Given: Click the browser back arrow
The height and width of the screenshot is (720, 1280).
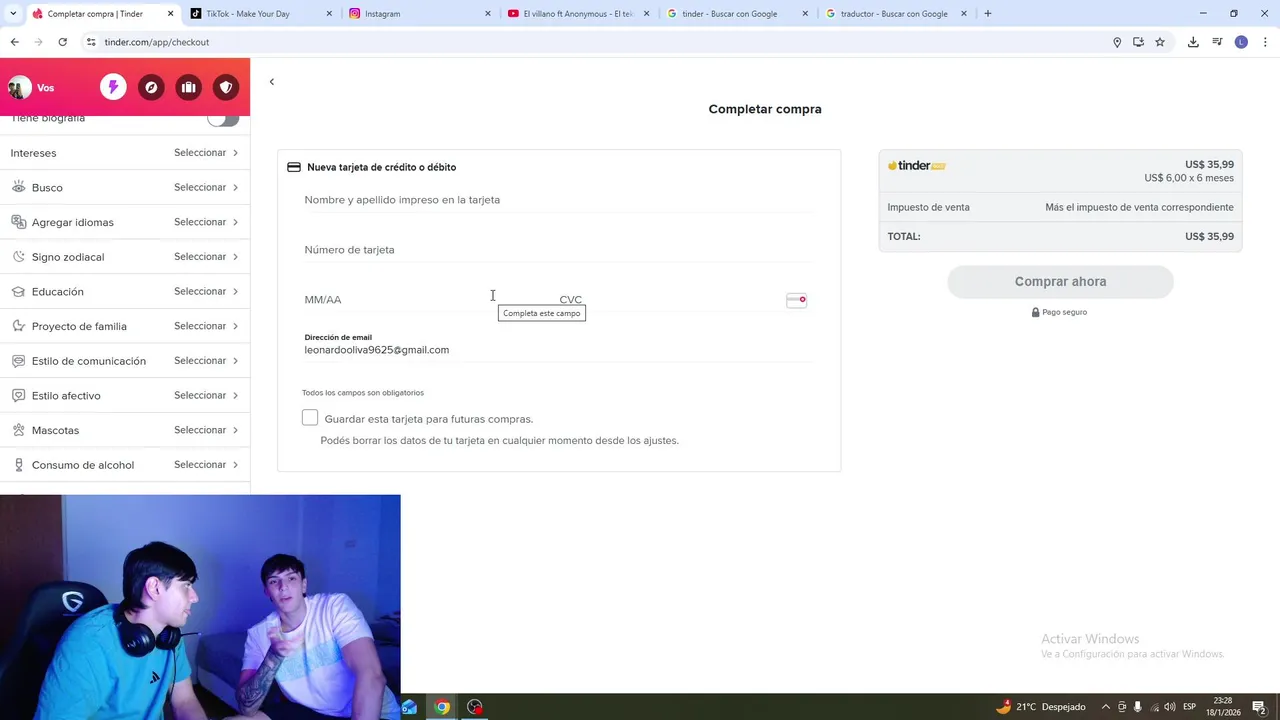Looking at the screenshot, I should click(x=14, y=42).
